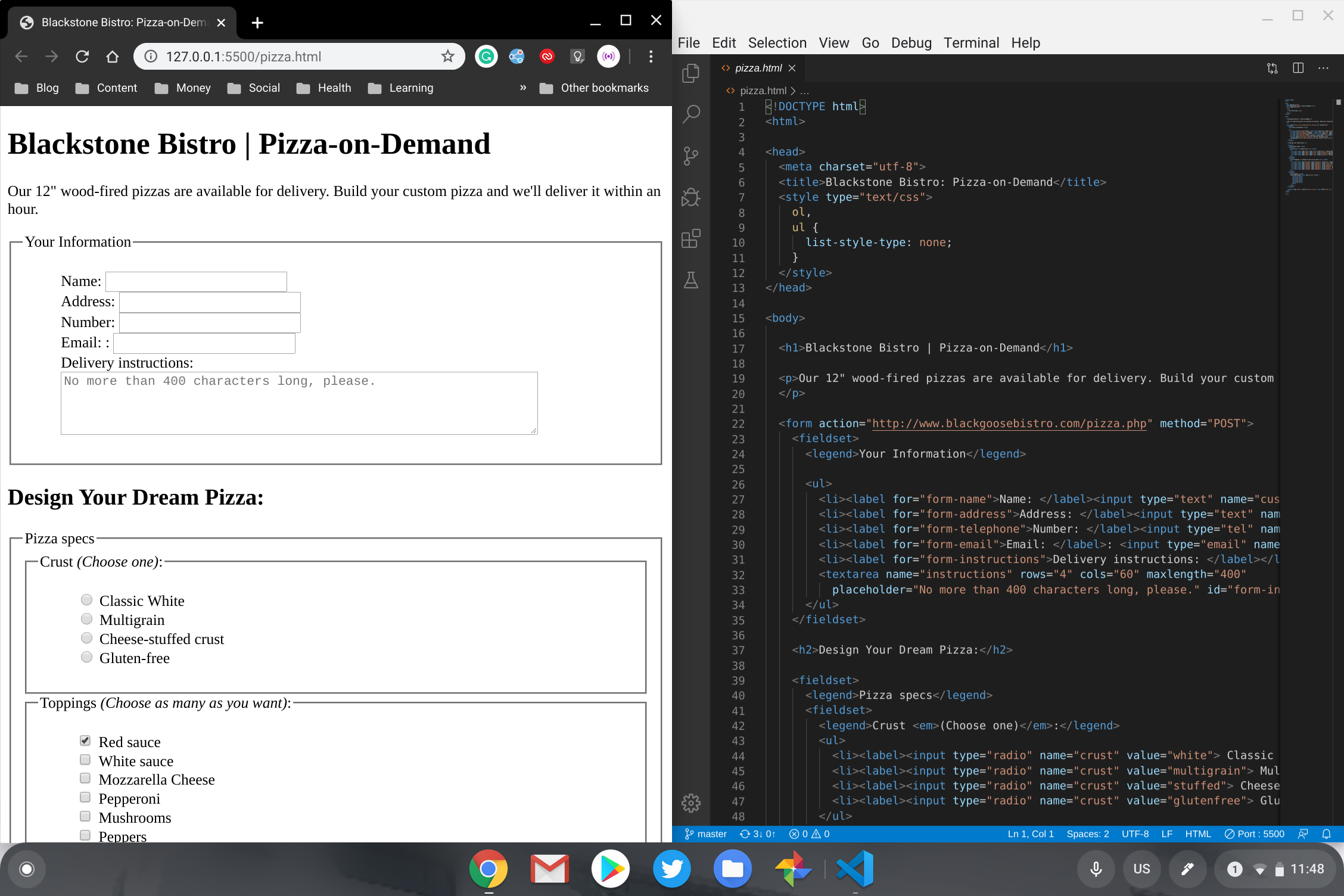Click the Open Changes icon in the editor toolbar
Image resolution: width=1344 pixels, height=896 pixels.
1272,68
